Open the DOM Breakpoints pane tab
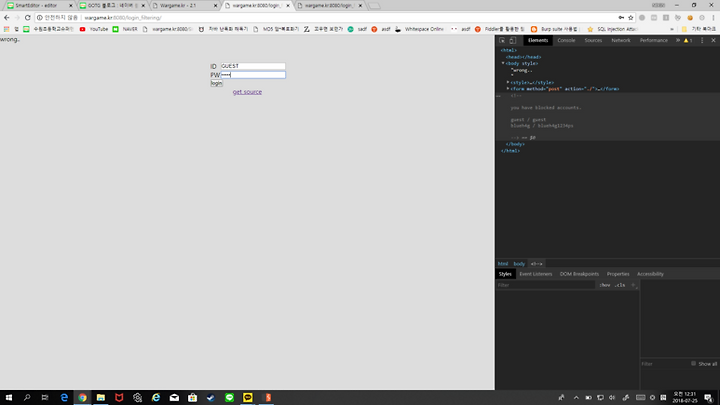Viewport: 720px width, 405px height. [x=579, y=274]
